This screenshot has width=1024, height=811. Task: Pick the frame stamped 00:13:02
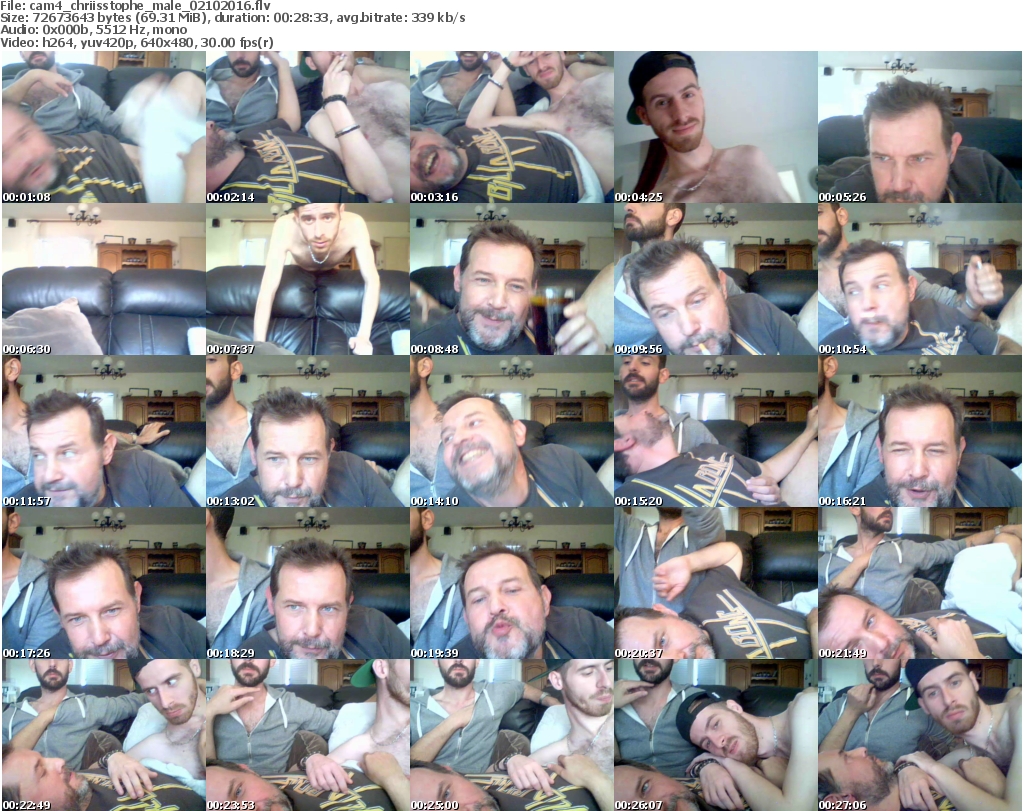pyautogui.click(x=308, y=431)
